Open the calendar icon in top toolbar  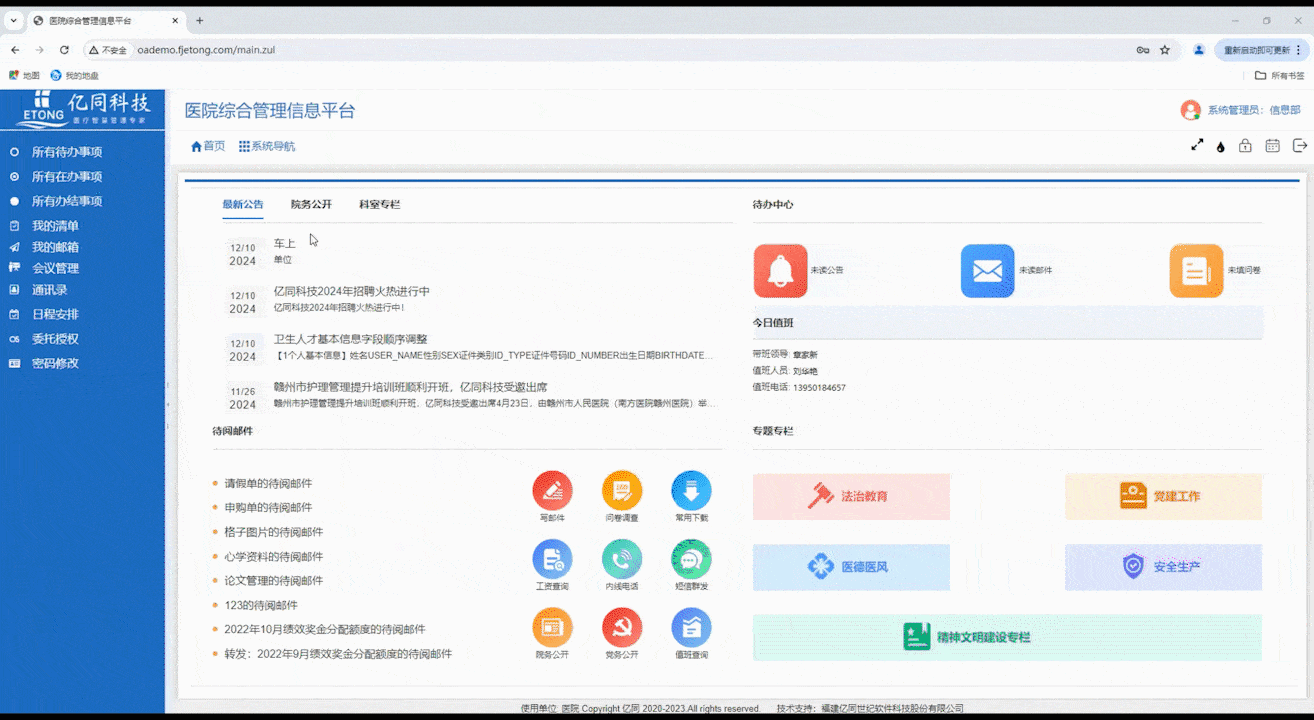(1272, 146)
